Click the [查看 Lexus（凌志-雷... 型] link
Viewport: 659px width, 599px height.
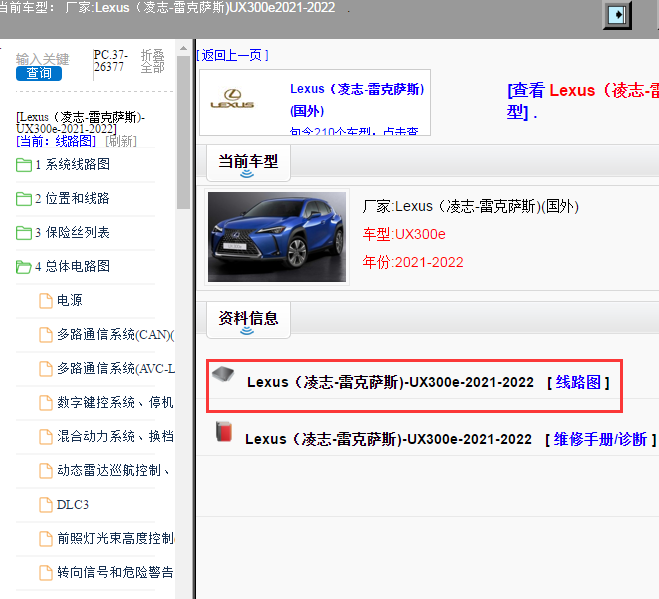[583, 101]
